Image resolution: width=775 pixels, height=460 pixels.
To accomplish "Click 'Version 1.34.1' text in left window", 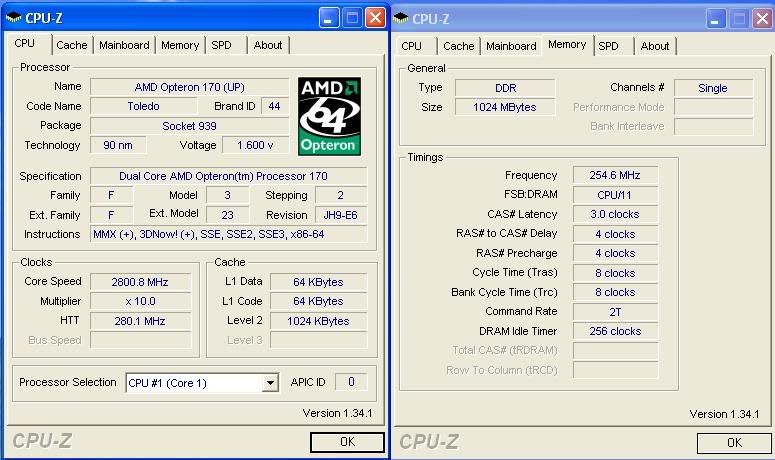I will coord(338,413).
